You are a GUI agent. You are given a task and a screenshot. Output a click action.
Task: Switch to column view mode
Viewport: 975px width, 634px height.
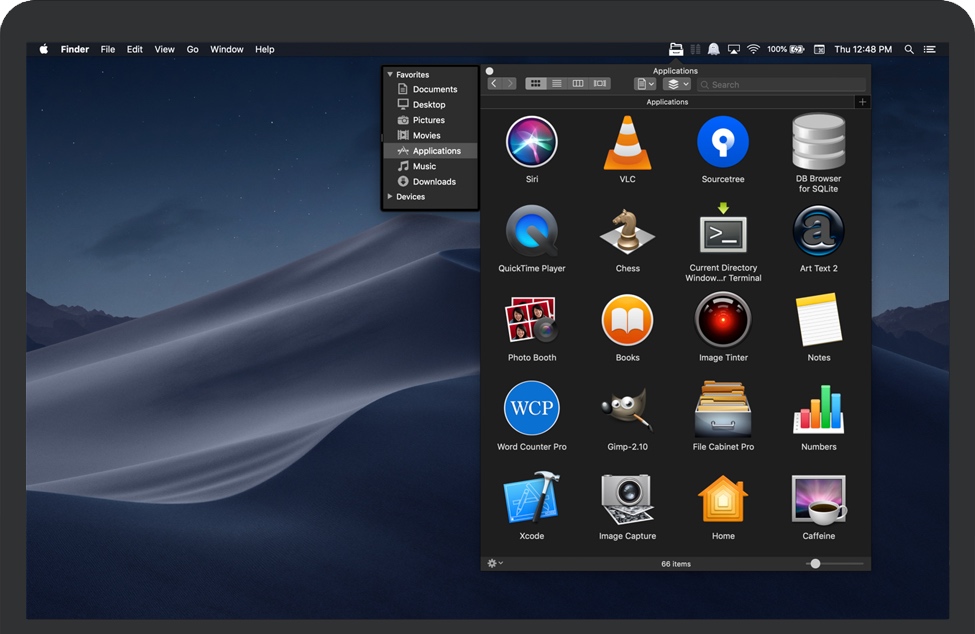tap(578, 84)
